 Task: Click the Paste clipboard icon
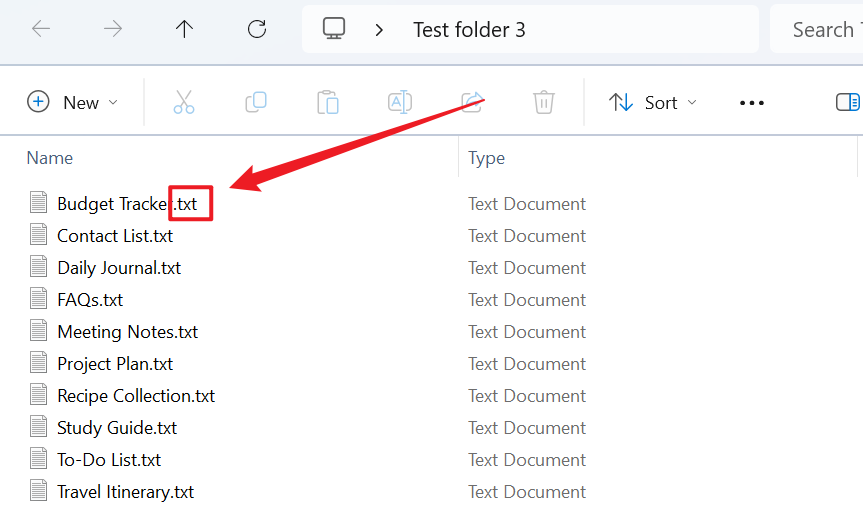[x=328, y=102]
